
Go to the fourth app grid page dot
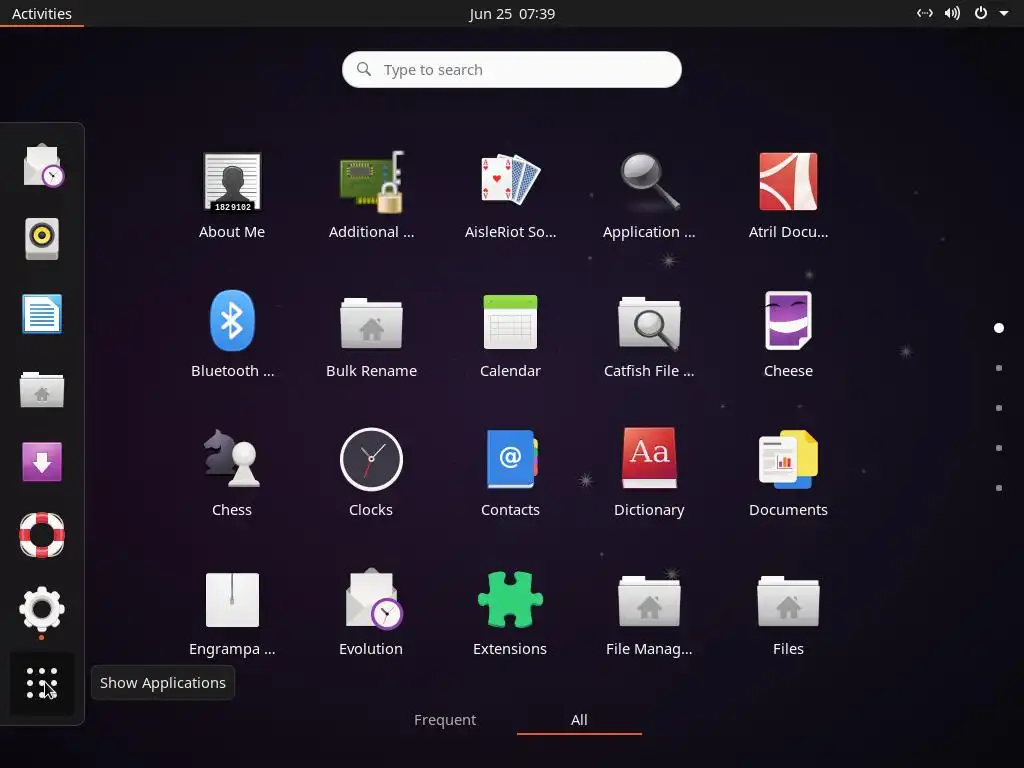click(x=999, y=448)
